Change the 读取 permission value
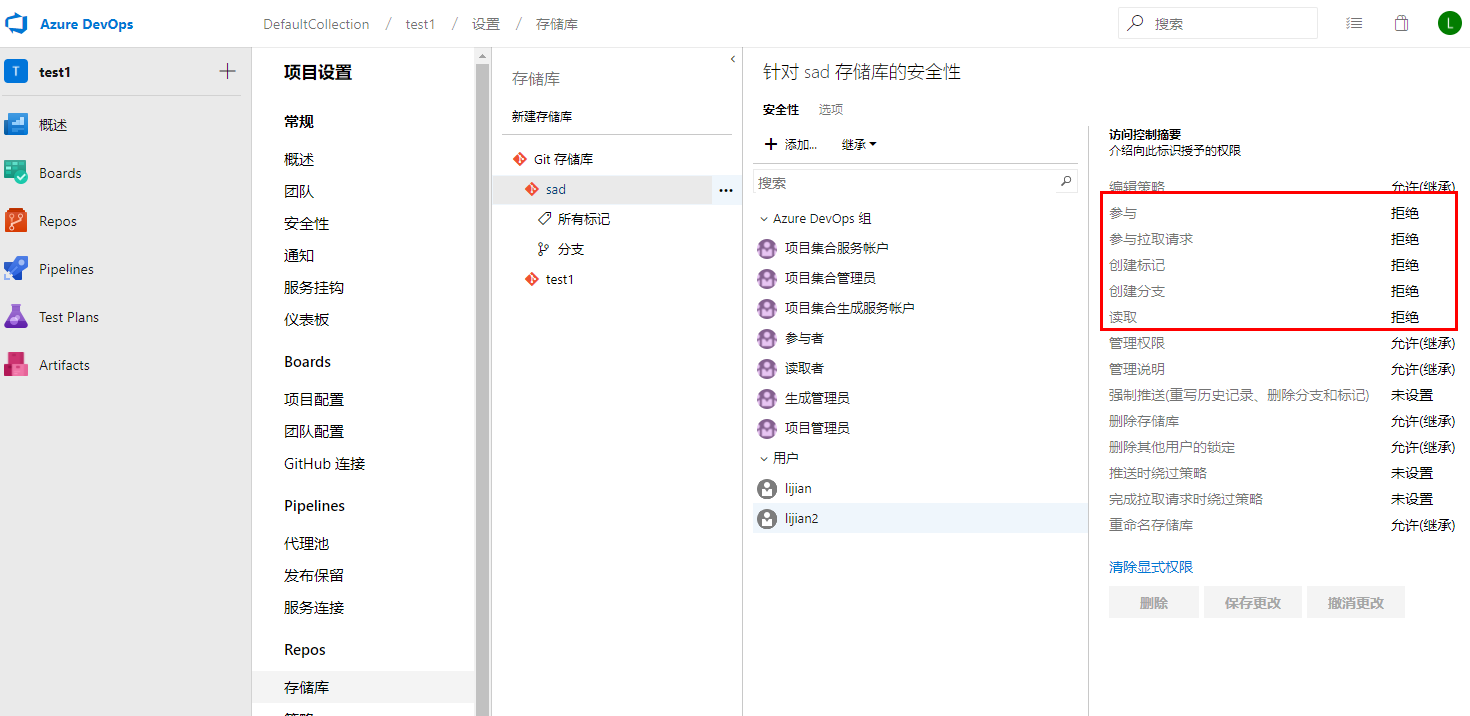 (1405, 317)
